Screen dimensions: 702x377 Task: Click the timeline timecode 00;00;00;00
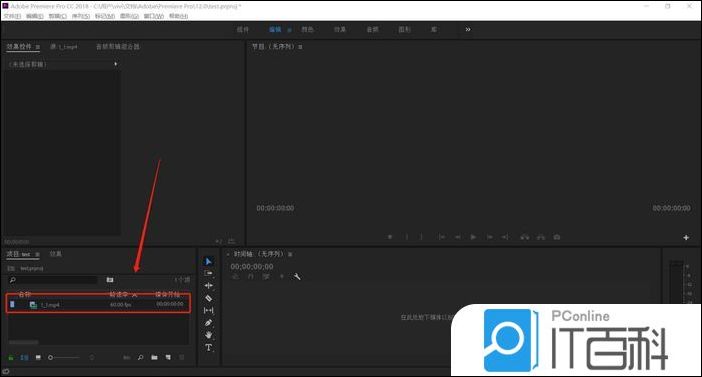[252, 266]
